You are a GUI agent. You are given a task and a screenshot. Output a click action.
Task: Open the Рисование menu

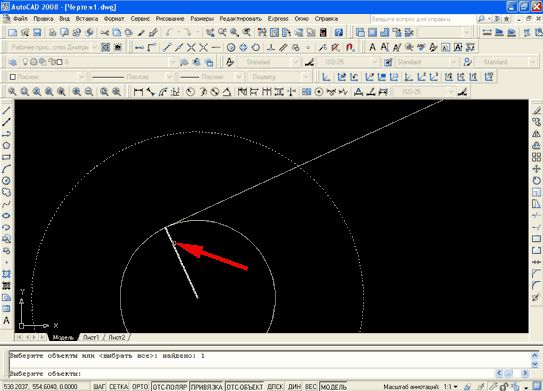170,19
